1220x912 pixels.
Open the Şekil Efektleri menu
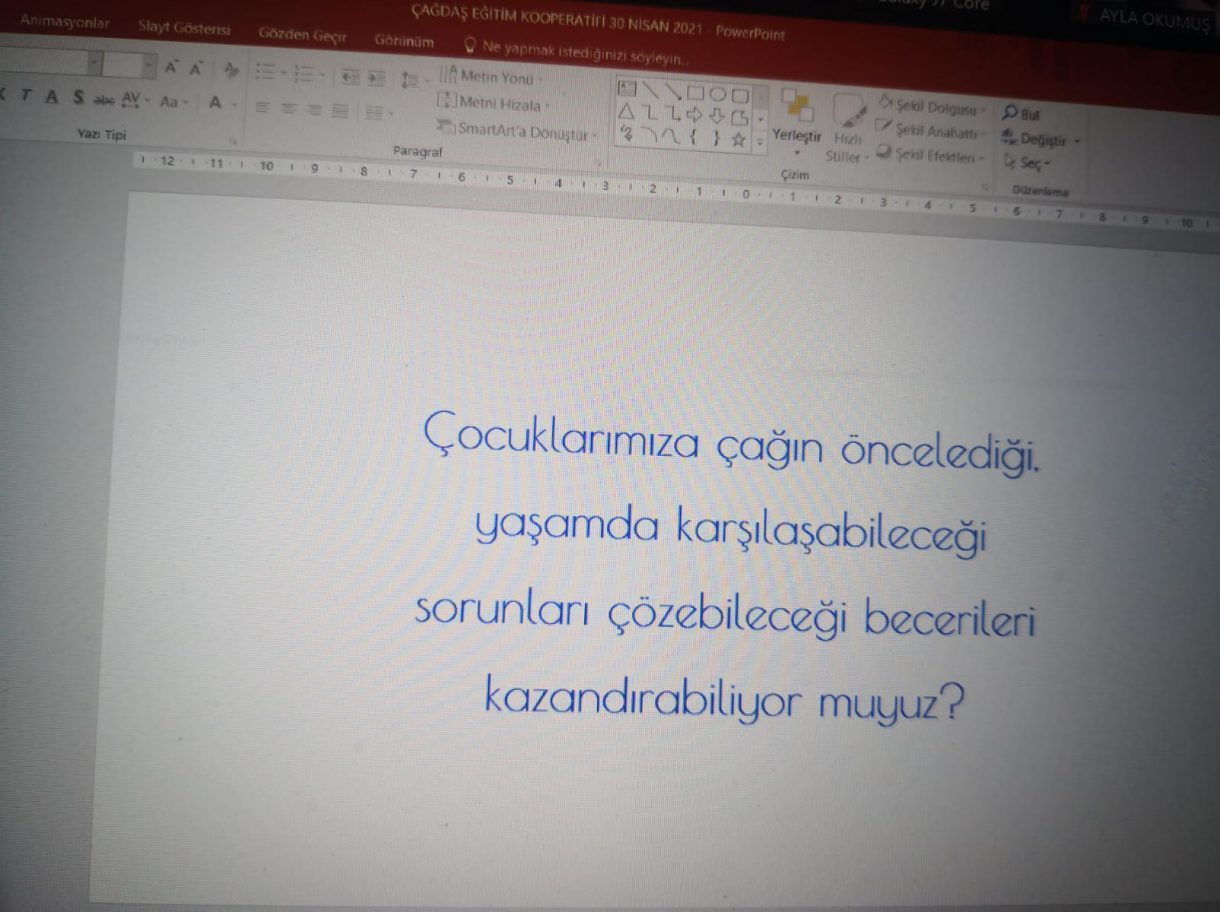point(930,155)
